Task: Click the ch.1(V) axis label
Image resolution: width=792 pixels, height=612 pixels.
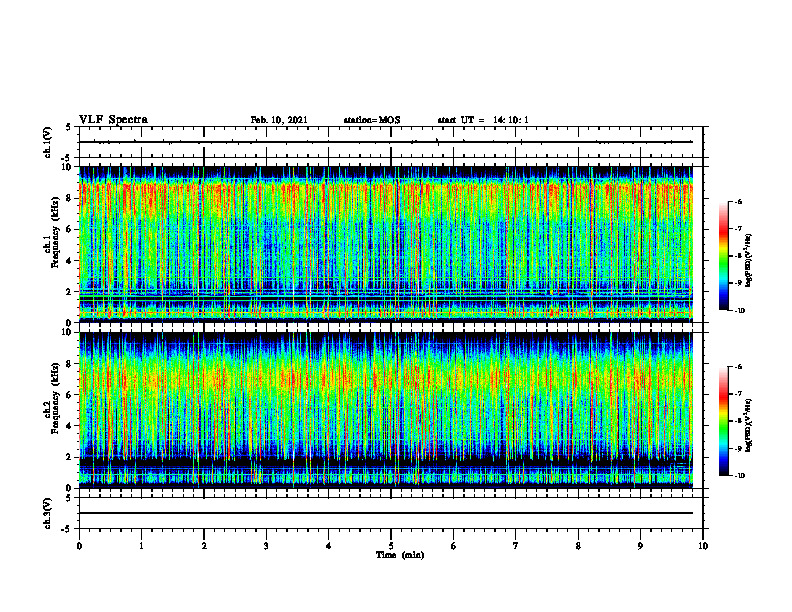Action: [48, 142]
